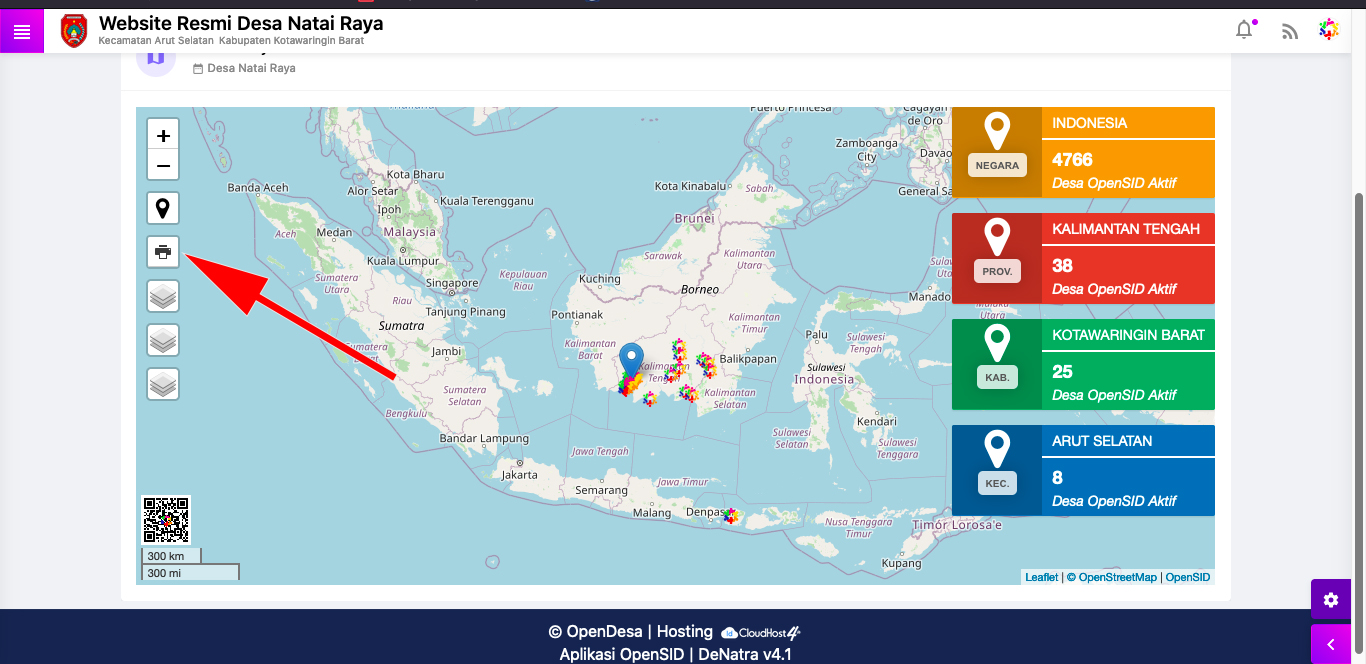Click the 300 mi scale label

click(x=190, y=573)
